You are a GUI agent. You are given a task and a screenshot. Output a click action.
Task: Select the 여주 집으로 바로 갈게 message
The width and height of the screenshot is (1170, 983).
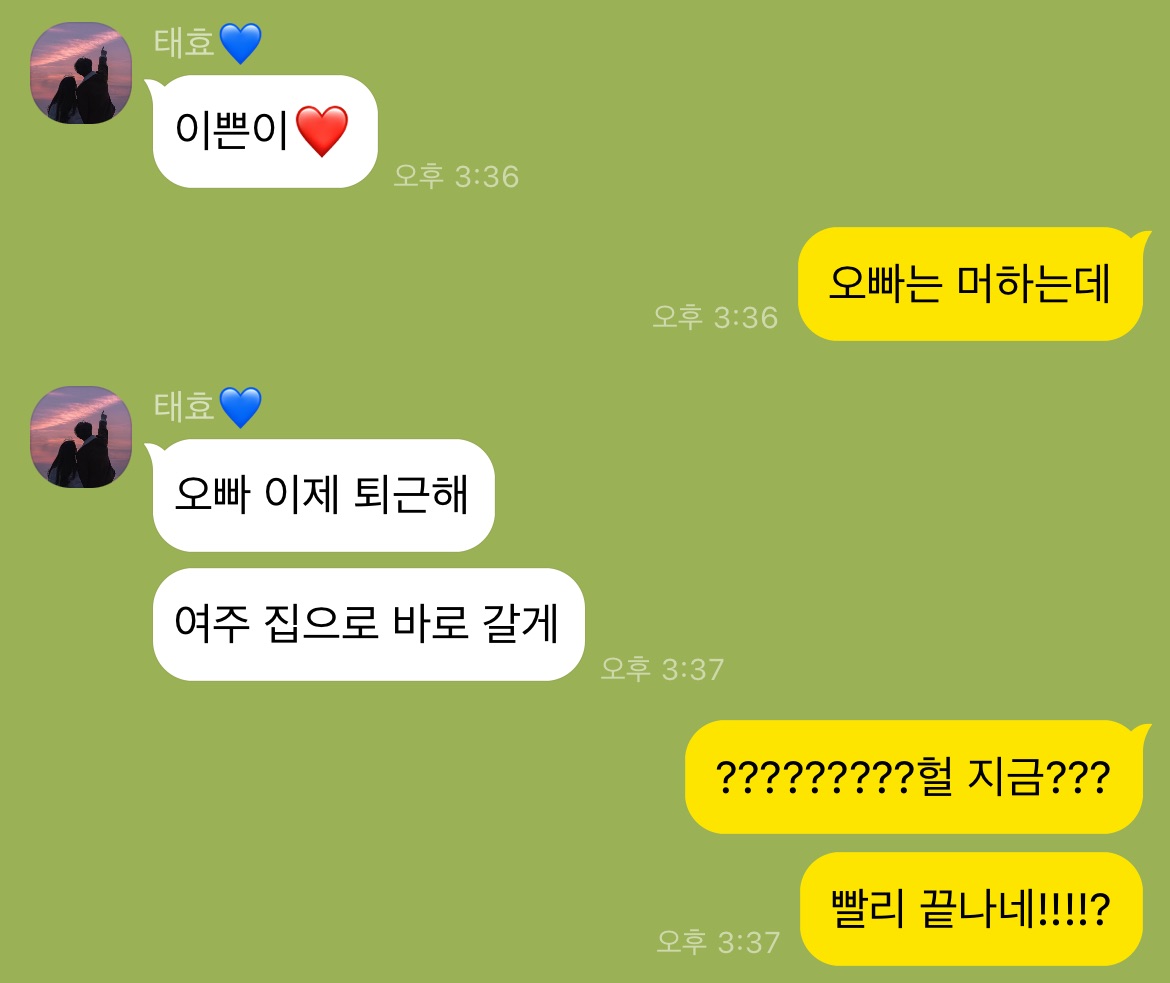pyautogui.click(x=368, y=625)
